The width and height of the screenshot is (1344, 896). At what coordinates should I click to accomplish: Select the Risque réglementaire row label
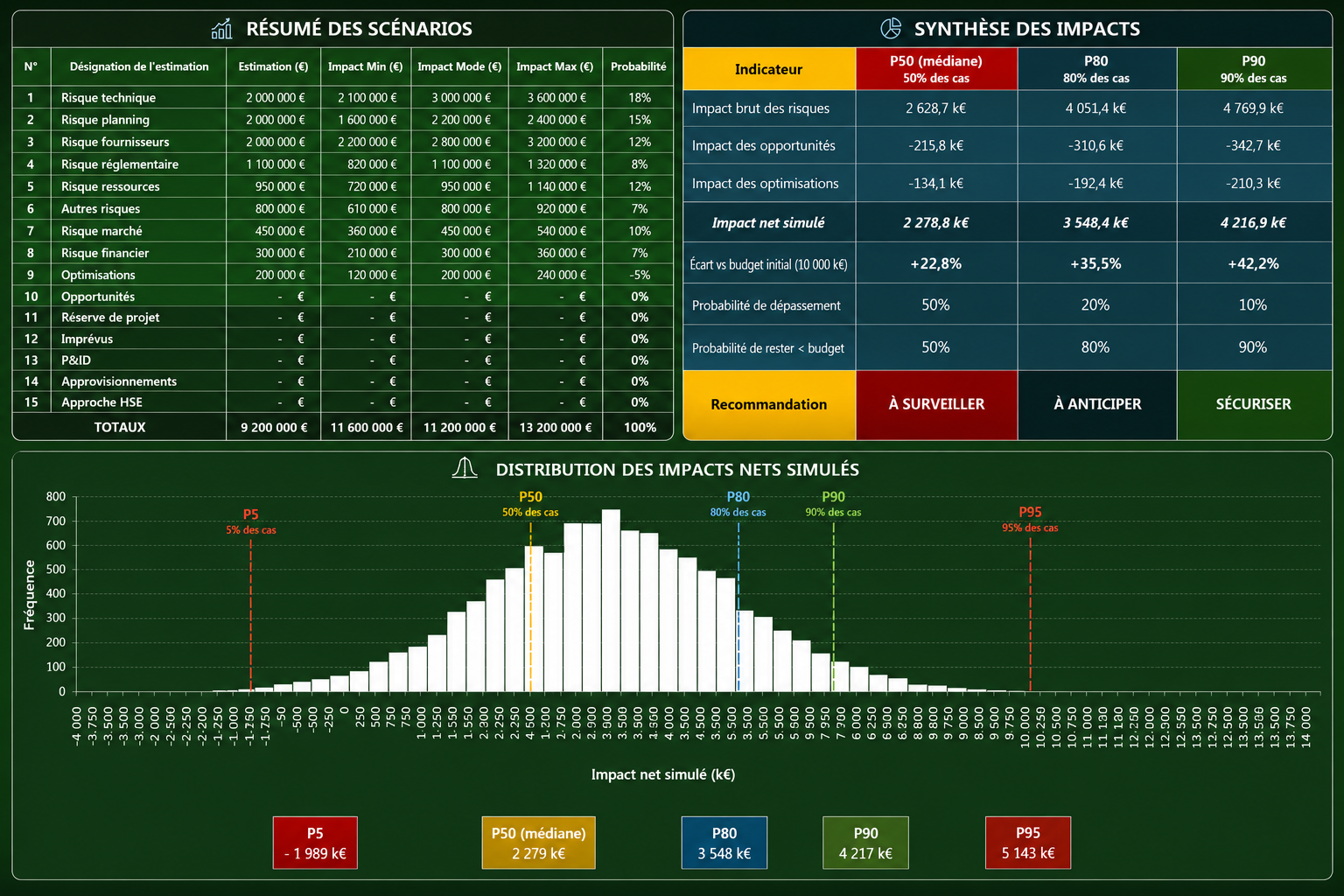[119, 164]
